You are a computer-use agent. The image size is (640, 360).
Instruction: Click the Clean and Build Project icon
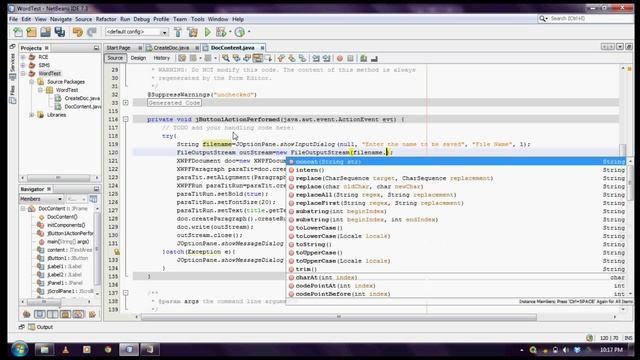[x=192, y=32]
